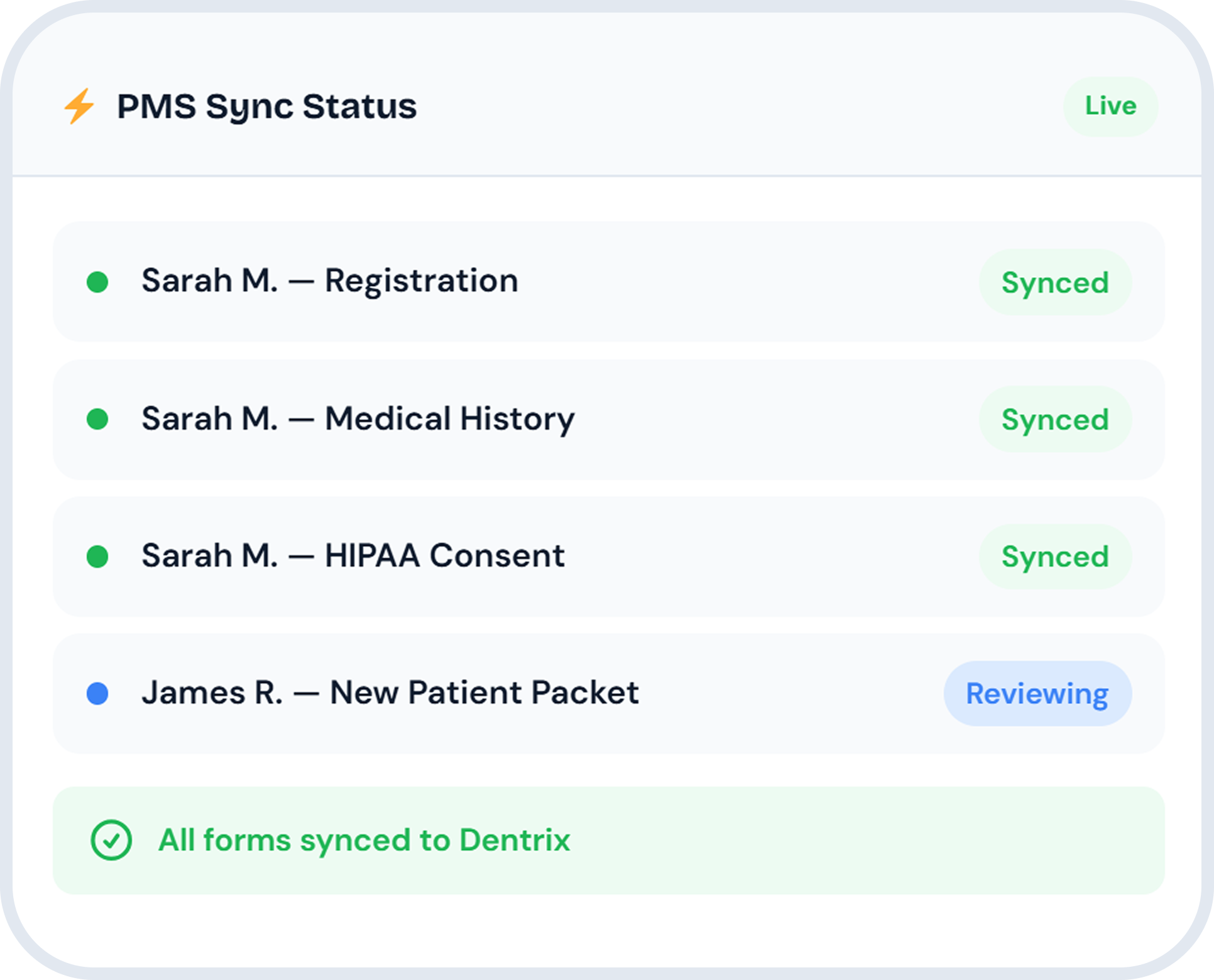Select the green Dentrix confirmation banner
1214x980 pixels.
point(817,841)
